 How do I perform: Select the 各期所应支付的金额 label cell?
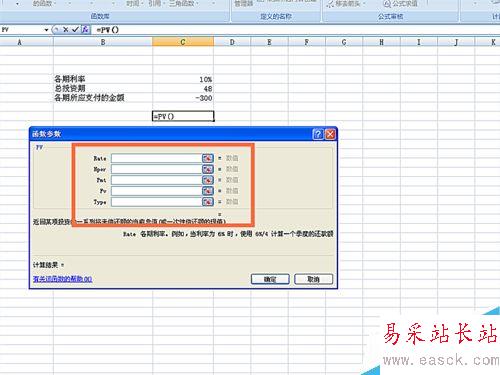[103, 98]
